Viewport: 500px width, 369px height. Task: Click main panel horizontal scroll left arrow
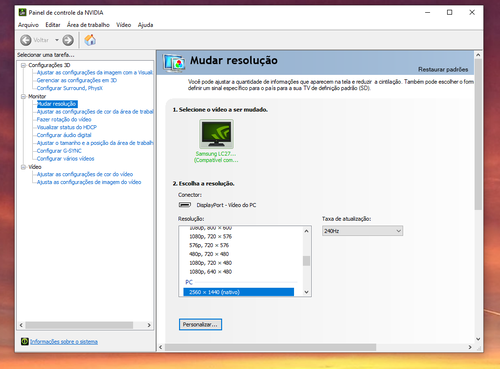click(x=161, y=347)
